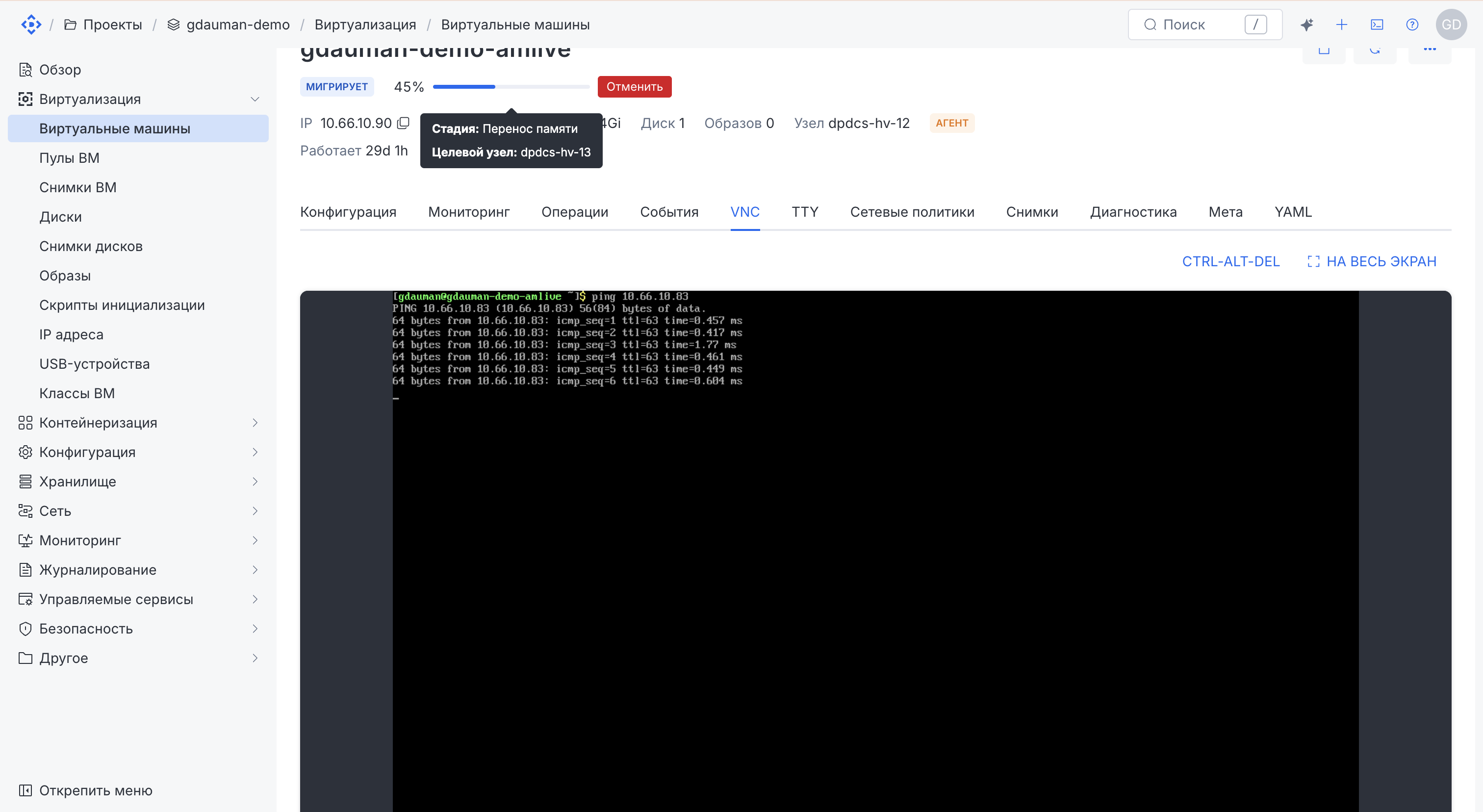The width and height of the screenshot is (1483, 812).
Task: Focus the Поиск search field
Action: click(x=1204, y=25)
